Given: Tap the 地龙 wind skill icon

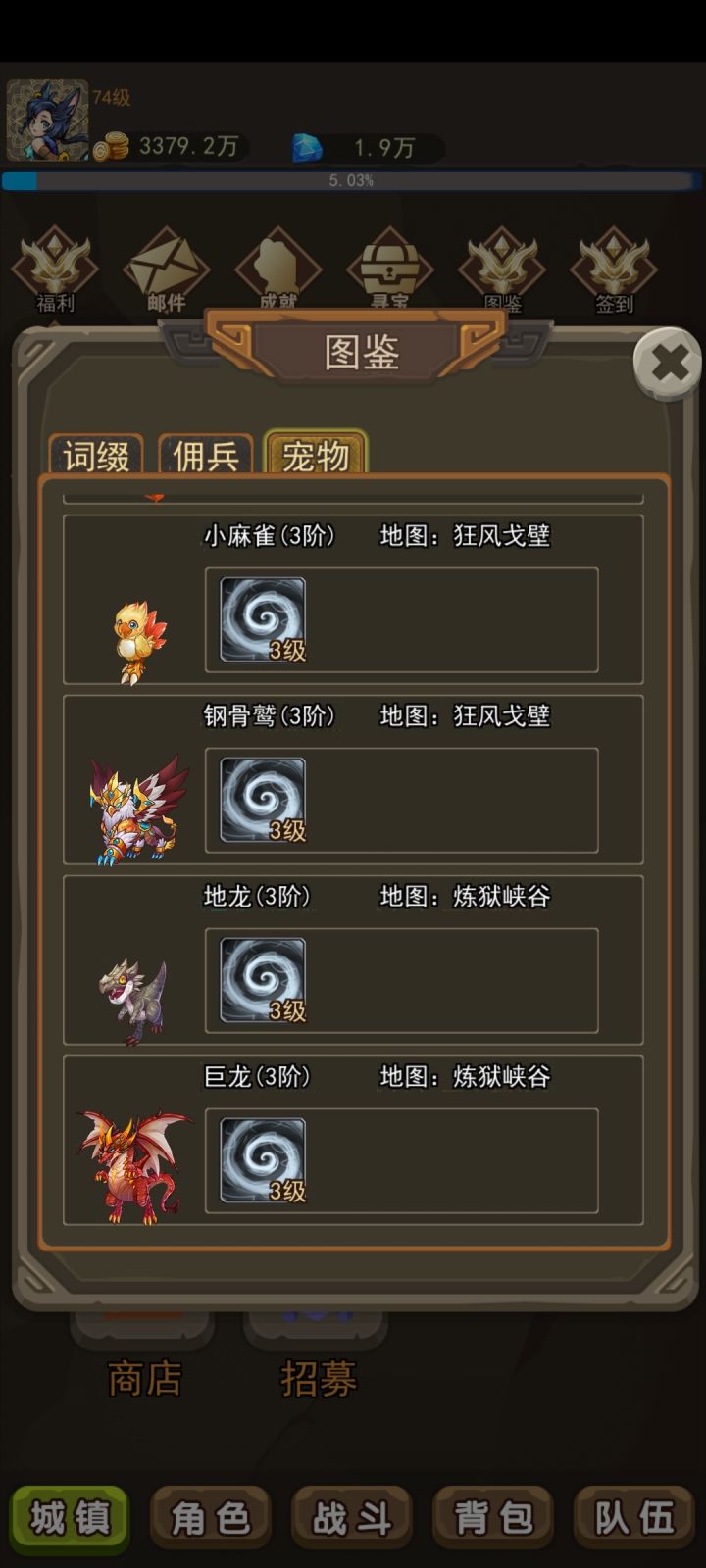Looking at the screenshot, I should (263, 980).
